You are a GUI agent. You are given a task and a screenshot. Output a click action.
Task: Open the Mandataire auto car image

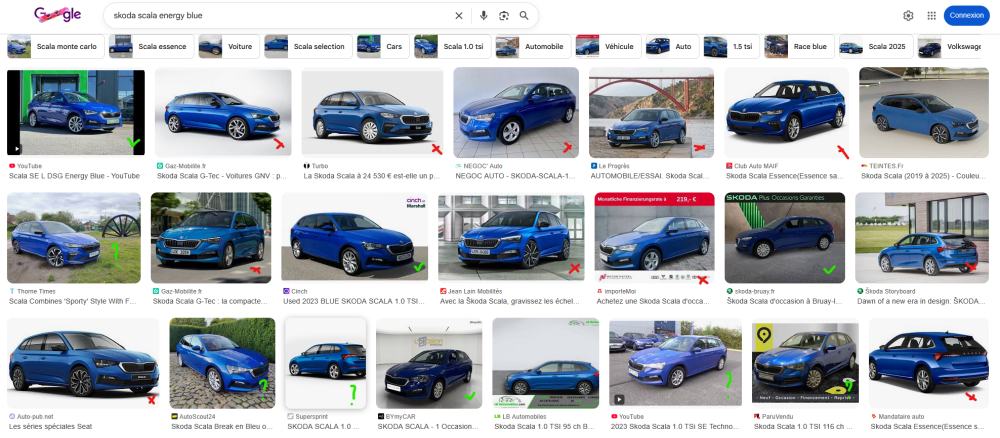[929, 363]
